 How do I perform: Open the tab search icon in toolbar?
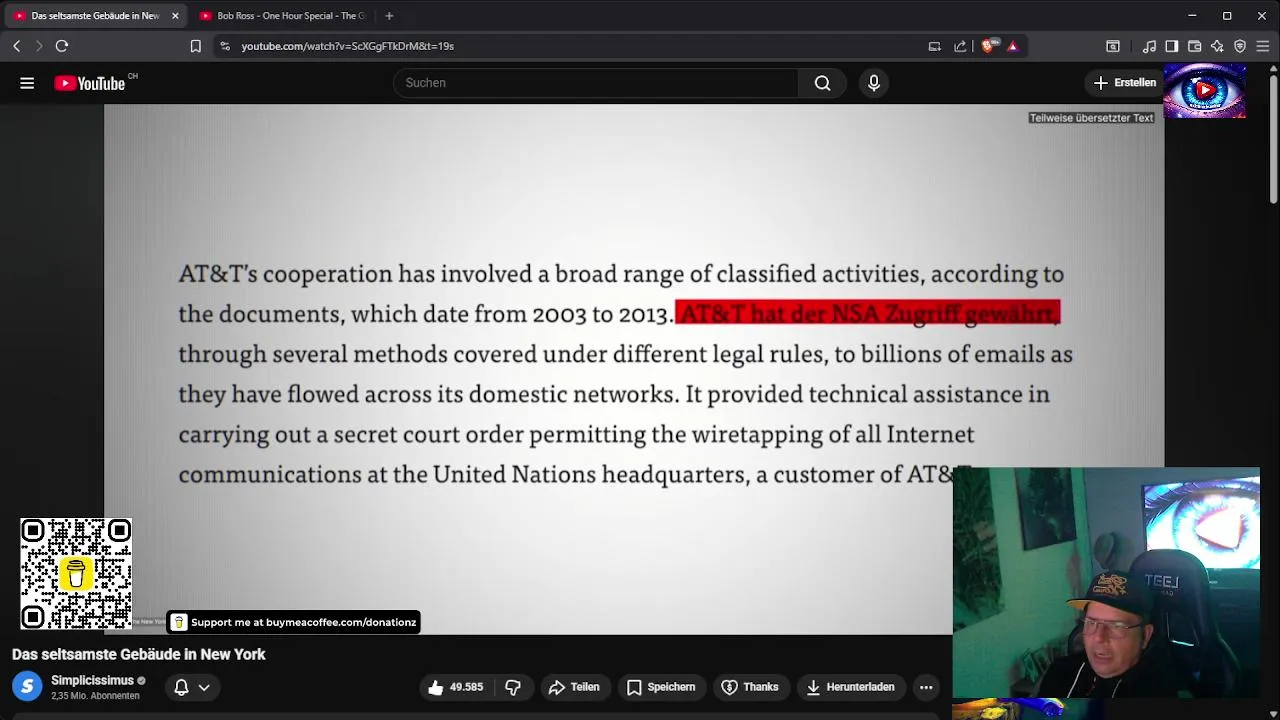pos(1112,46)
